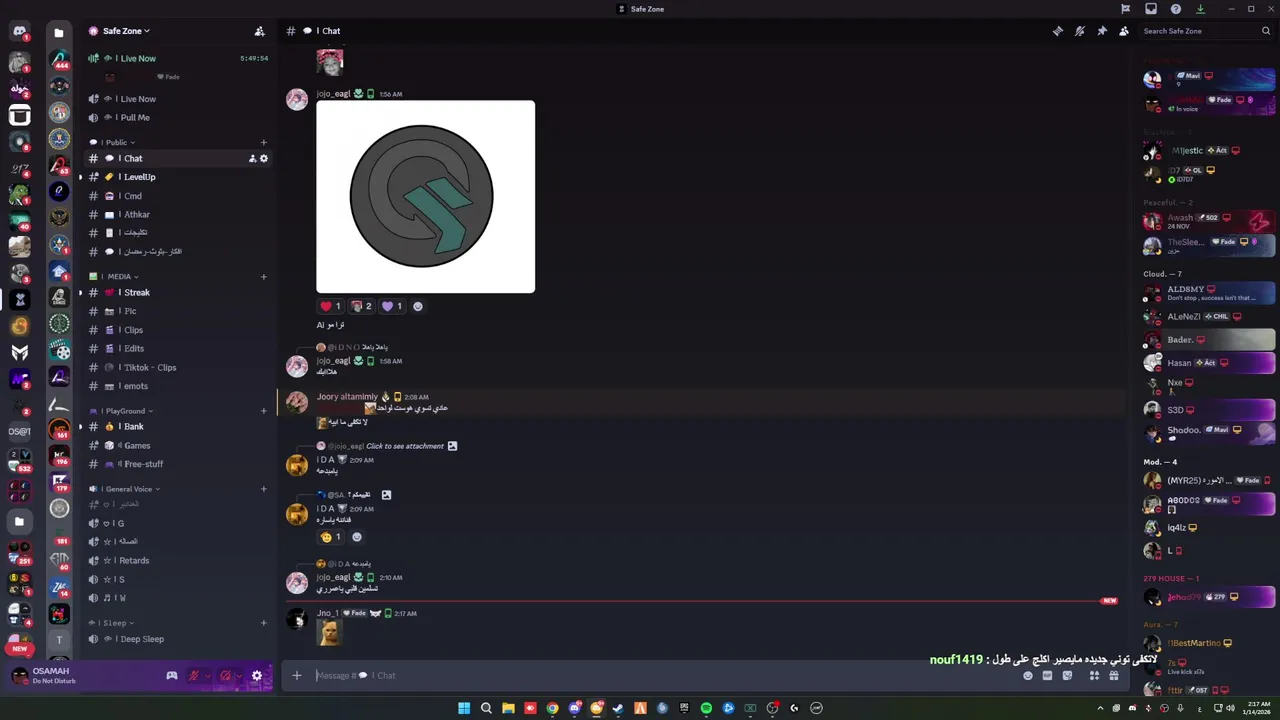The image size is (1280, 720).
Task: Click to see attachment link in reply
Action: coord(405,446)
